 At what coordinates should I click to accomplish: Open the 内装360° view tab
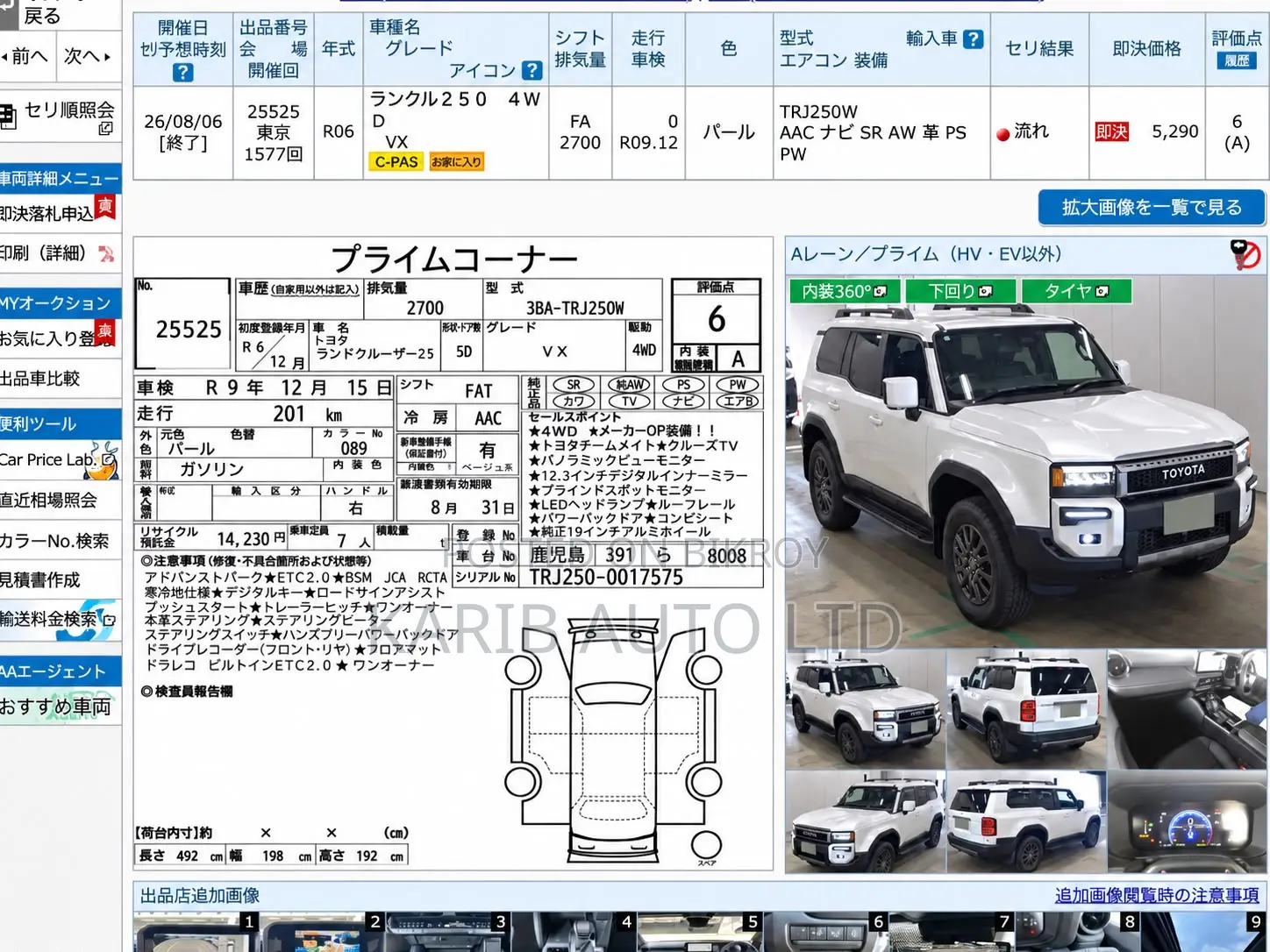point(844,291)
